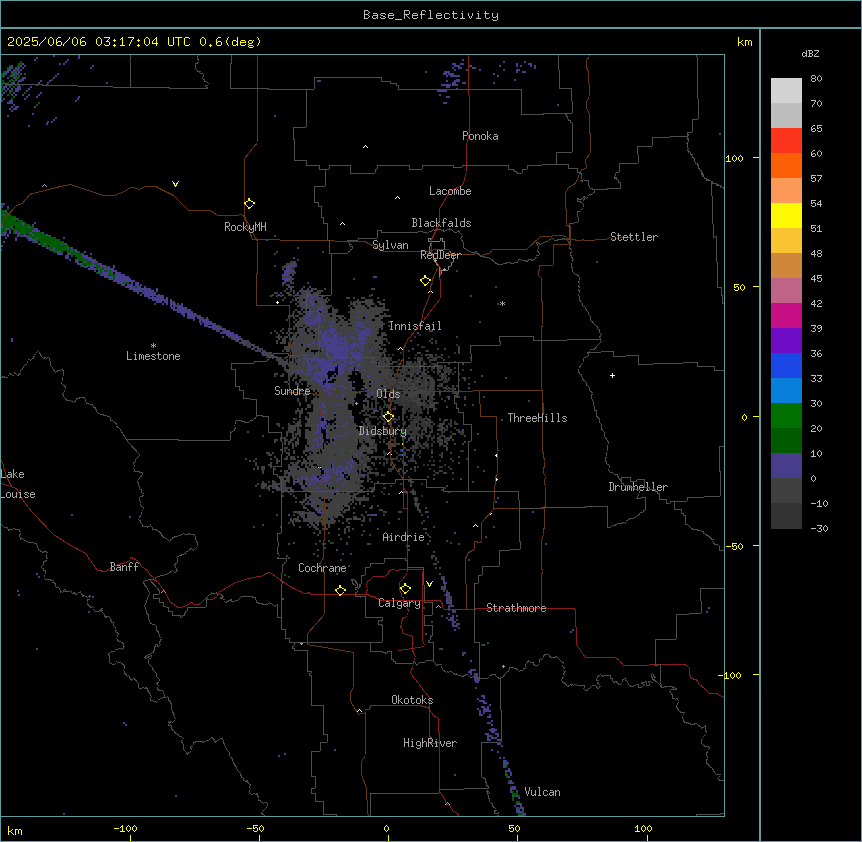
Task: Select the Lake Louise label
Action: point(18,484)
